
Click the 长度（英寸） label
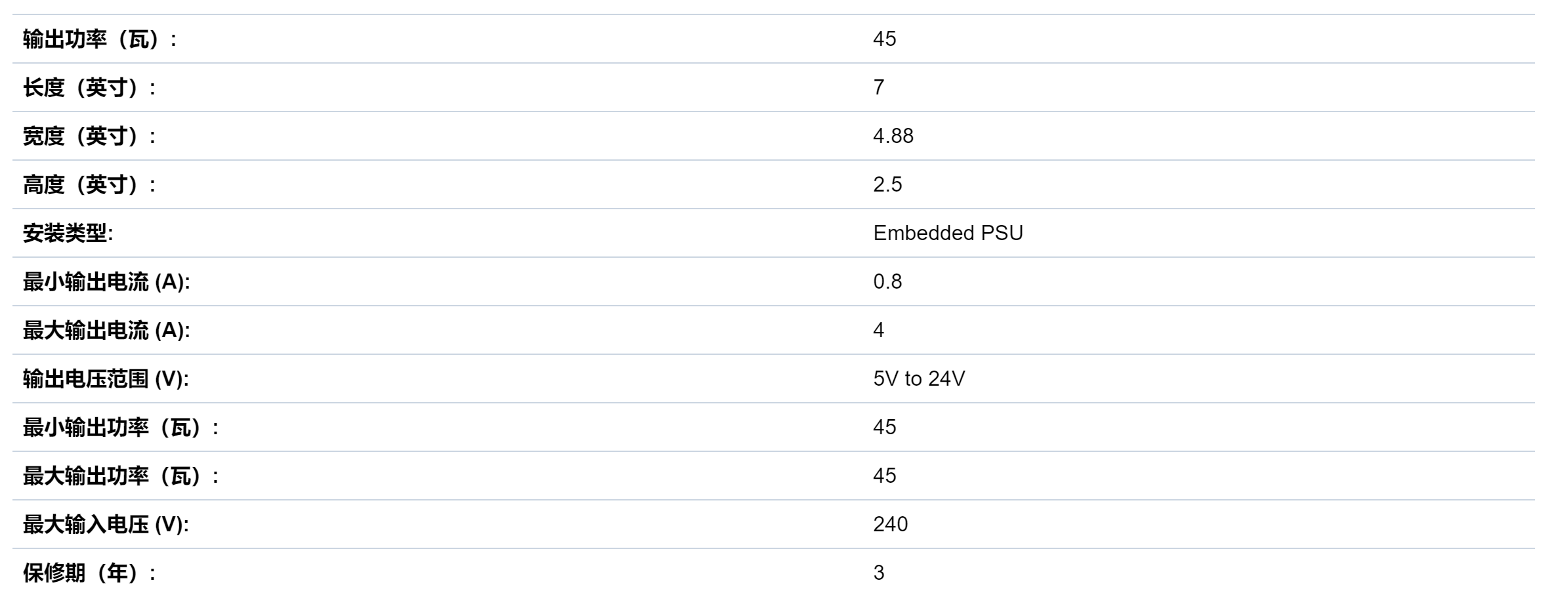(x=90, y=88)
